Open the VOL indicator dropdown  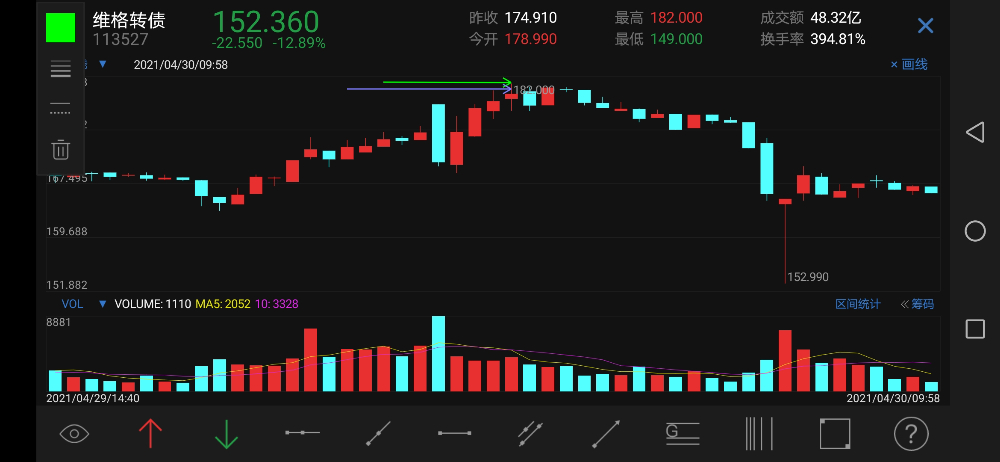click(x=103, y=304)
